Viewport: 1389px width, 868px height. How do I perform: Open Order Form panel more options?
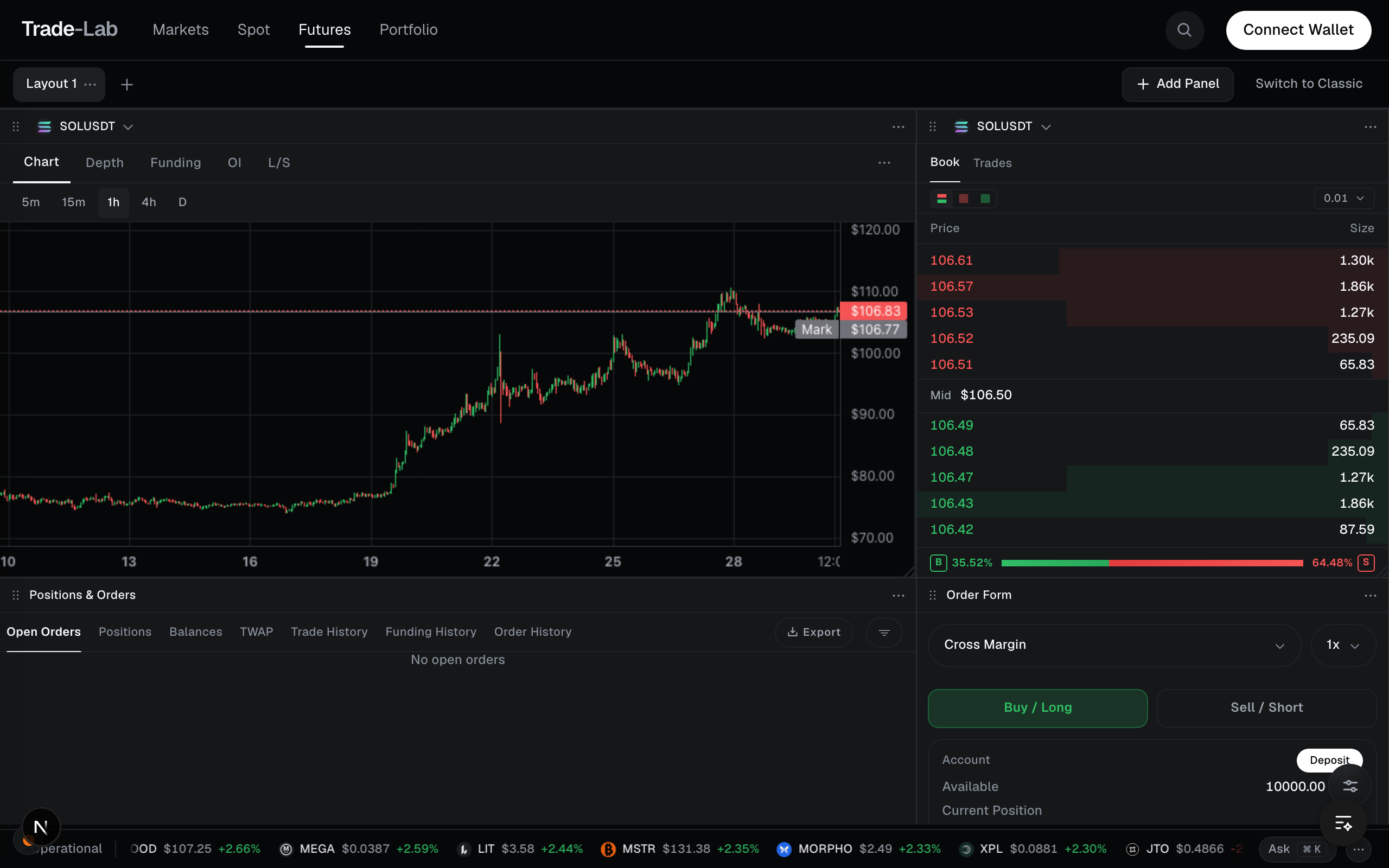1370,595
